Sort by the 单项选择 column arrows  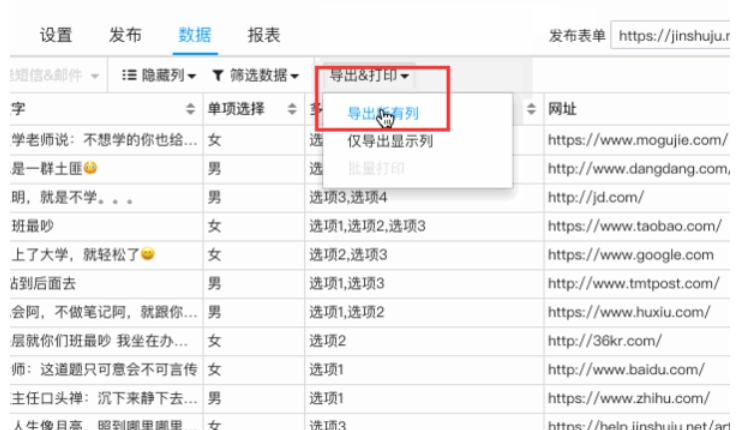point(292,109)
